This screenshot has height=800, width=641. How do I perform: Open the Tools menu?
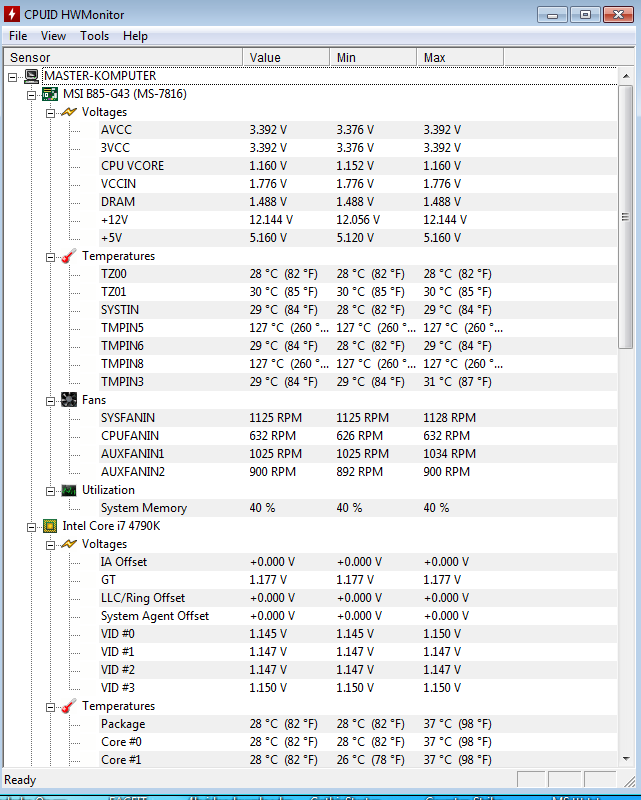coord(94,36)
